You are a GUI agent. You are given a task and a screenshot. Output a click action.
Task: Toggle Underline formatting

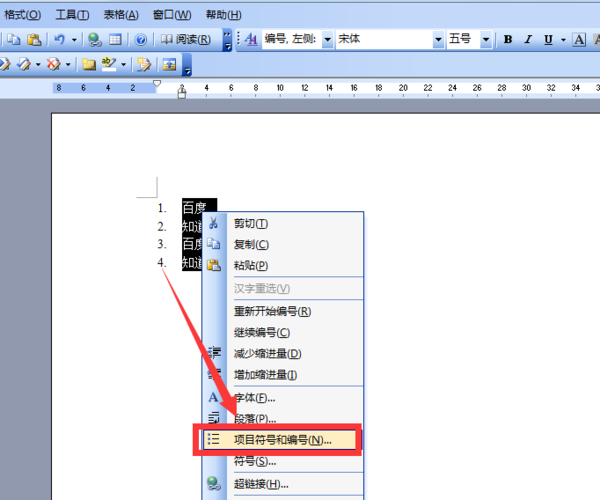tap(548, 39)
